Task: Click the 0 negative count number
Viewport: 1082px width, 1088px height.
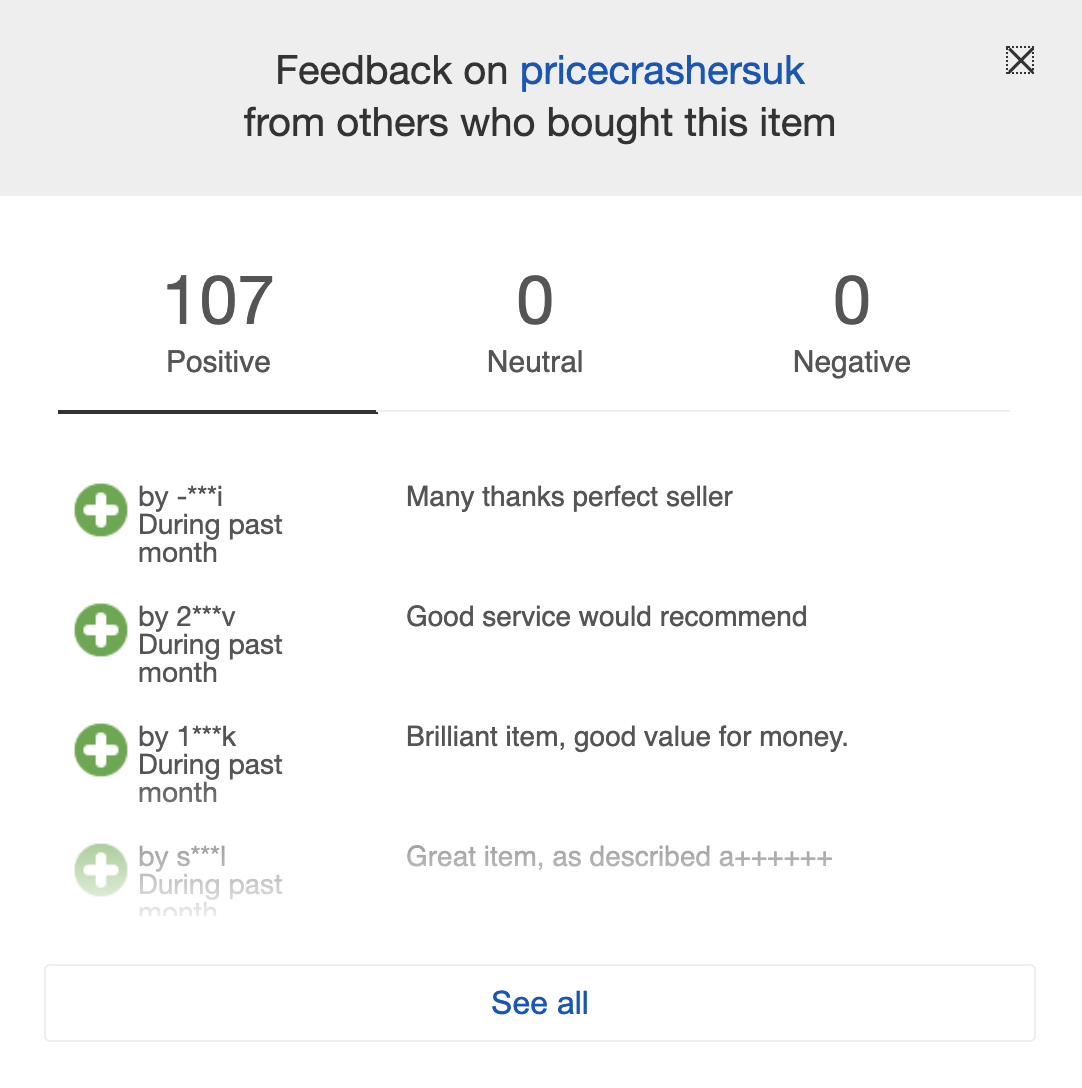Action: 852,300
